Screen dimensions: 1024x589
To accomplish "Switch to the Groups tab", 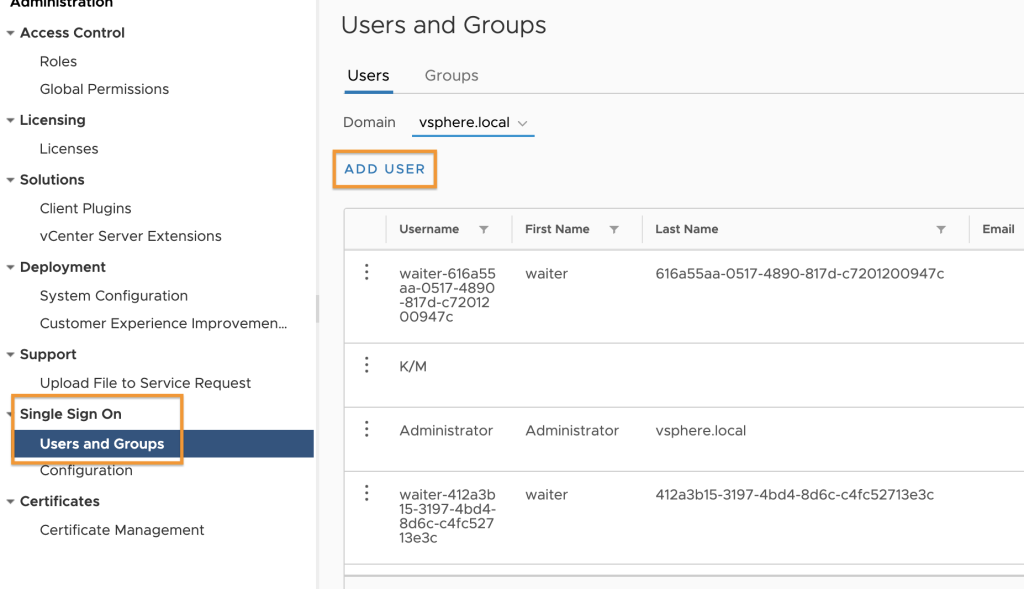I will [x=451, y=76].
